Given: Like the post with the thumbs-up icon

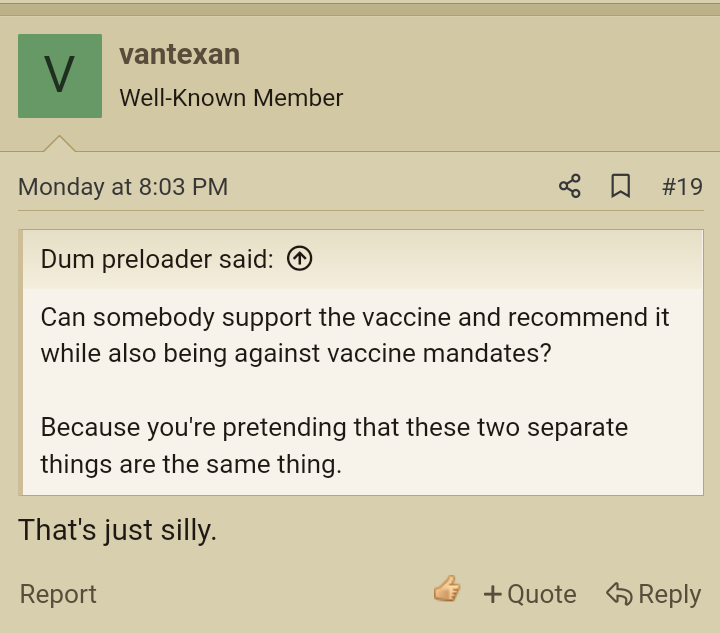Looking at the screenshot, I should (447, 589).
